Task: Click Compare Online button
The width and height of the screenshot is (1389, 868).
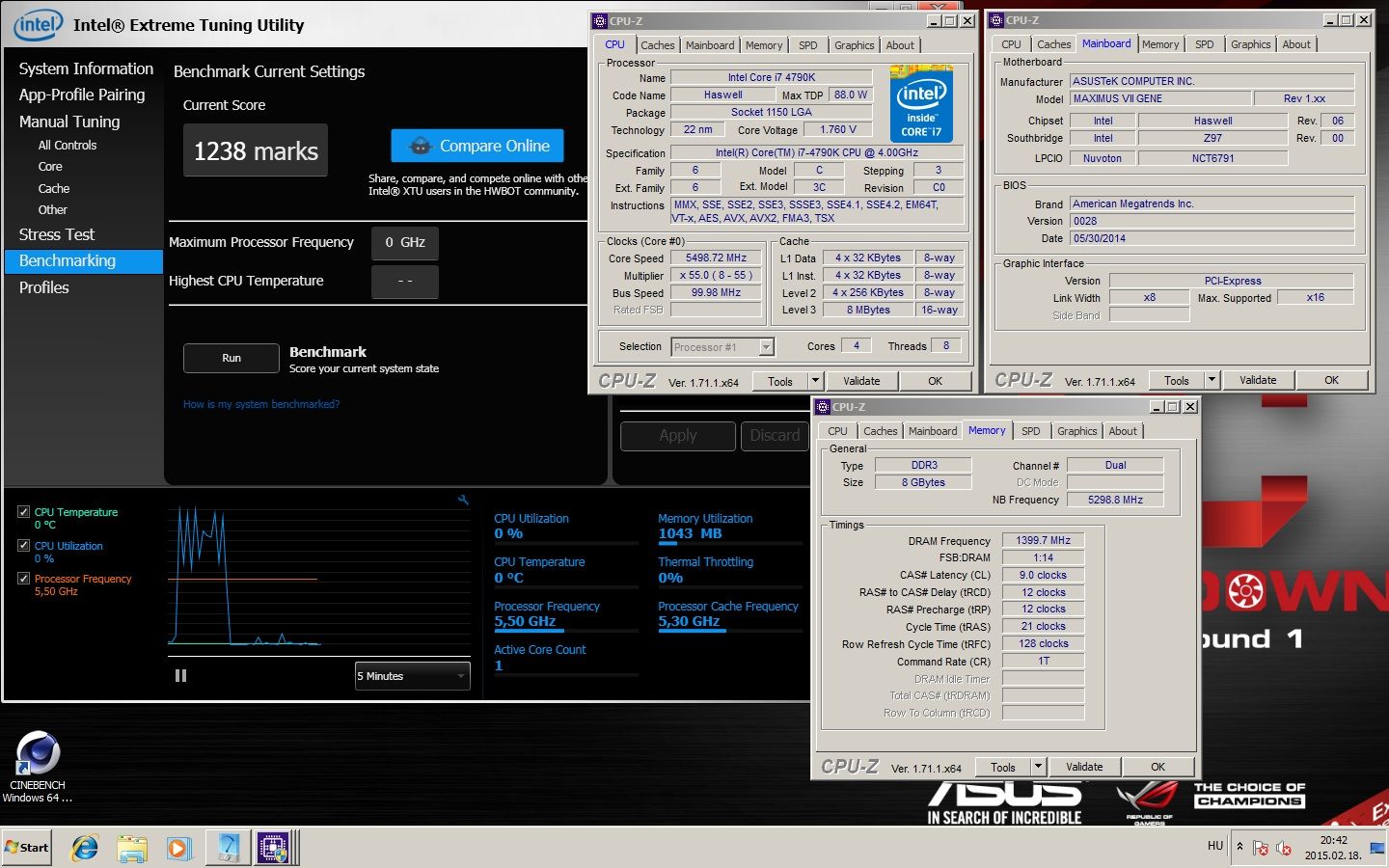Action: pos(477,146)
